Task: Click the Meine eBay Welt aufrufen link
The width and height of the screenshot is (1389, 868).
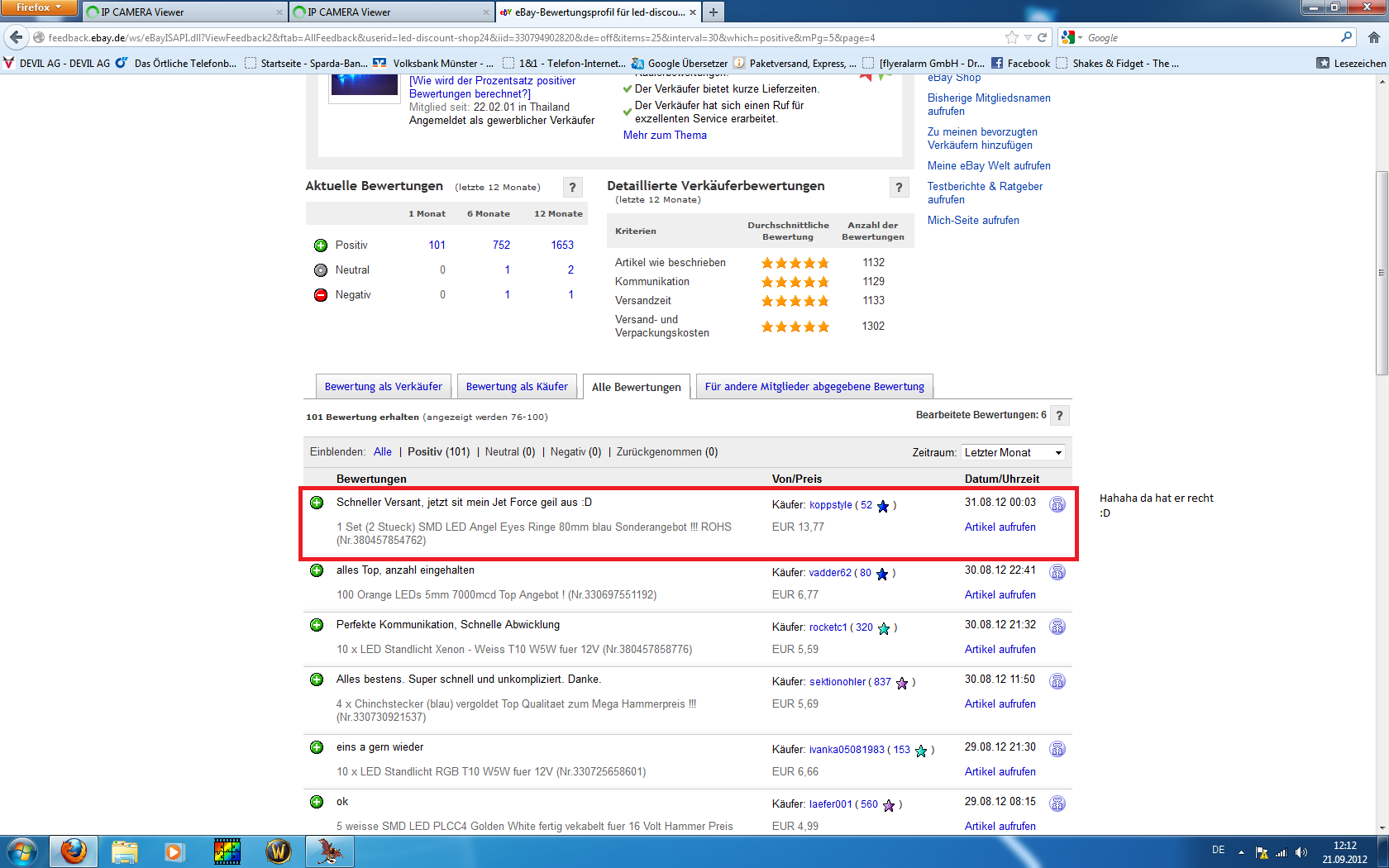Action: (989, 166)
